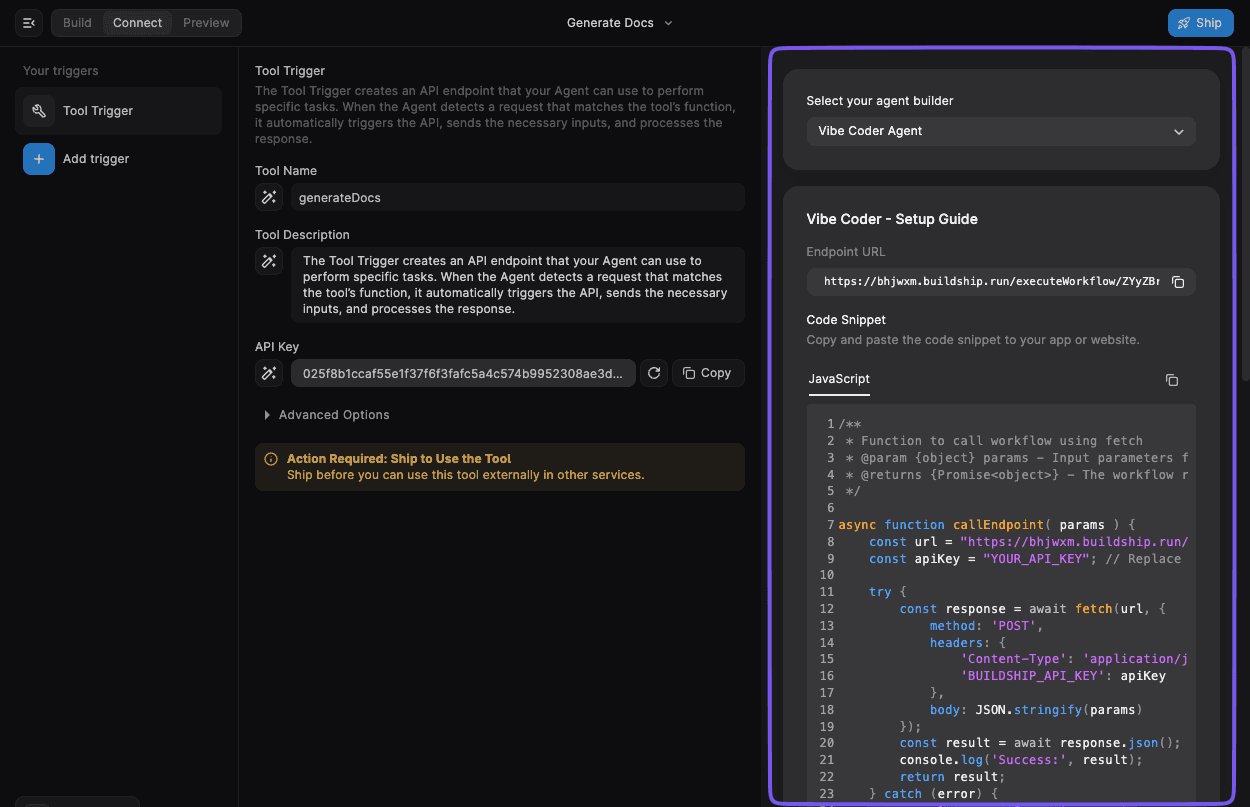Click magic wand icon beside API Key
The height and width of the screenshot is (807, 1250).
(269, 373)
